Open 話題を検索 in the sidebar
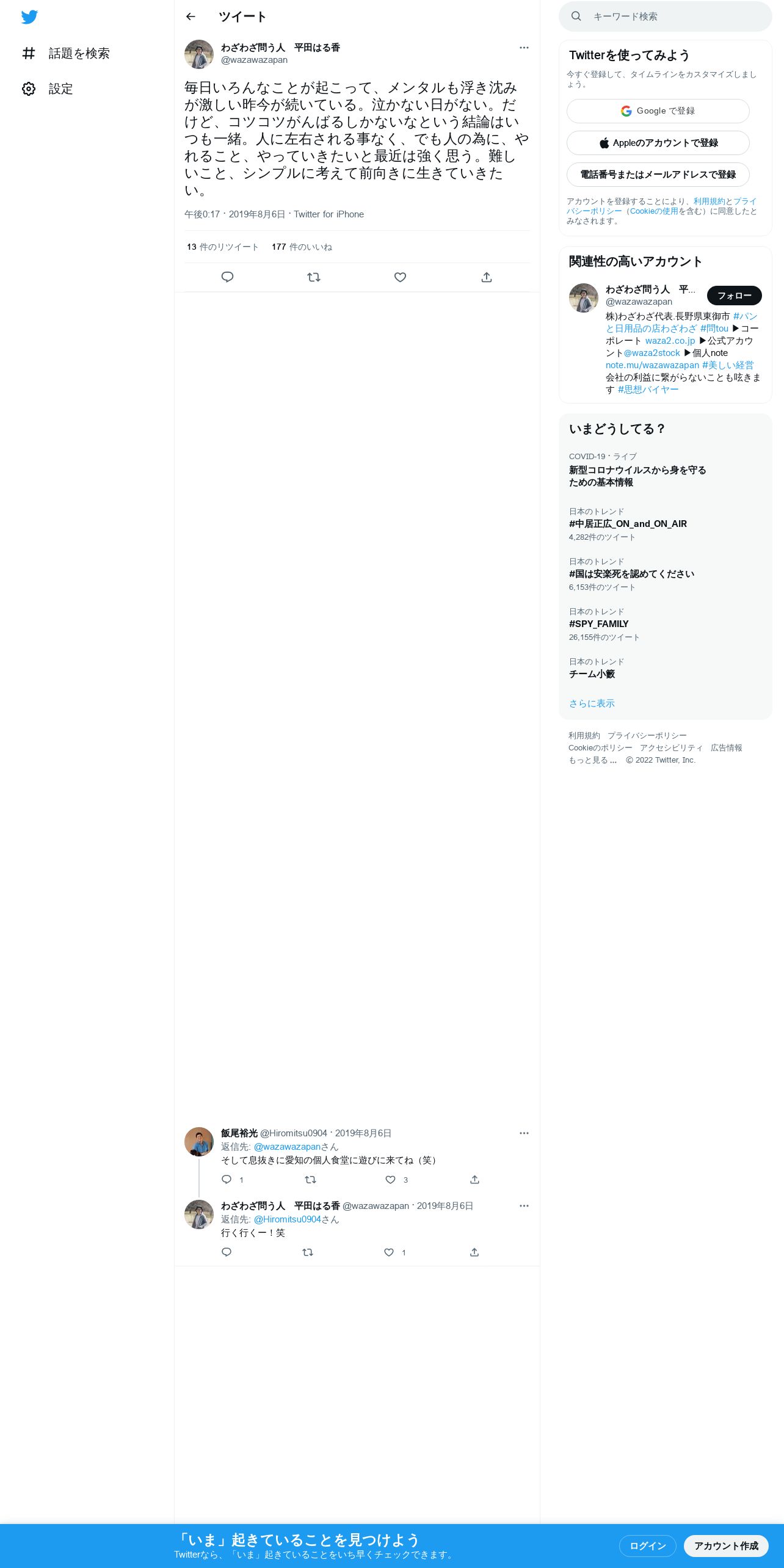The width and height of the screenshot is (784, 1568). pyautogui.click(x=66, y=54)
